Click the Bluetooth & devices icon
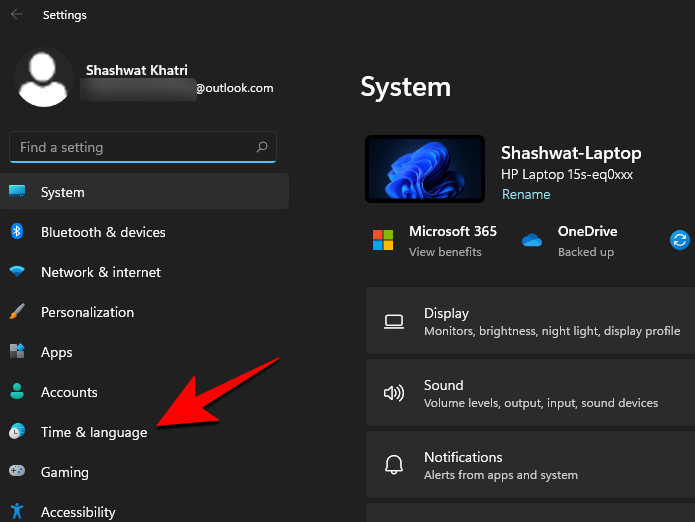The height and width of the screenshot is (522, 695). click(x=17, y=232)
